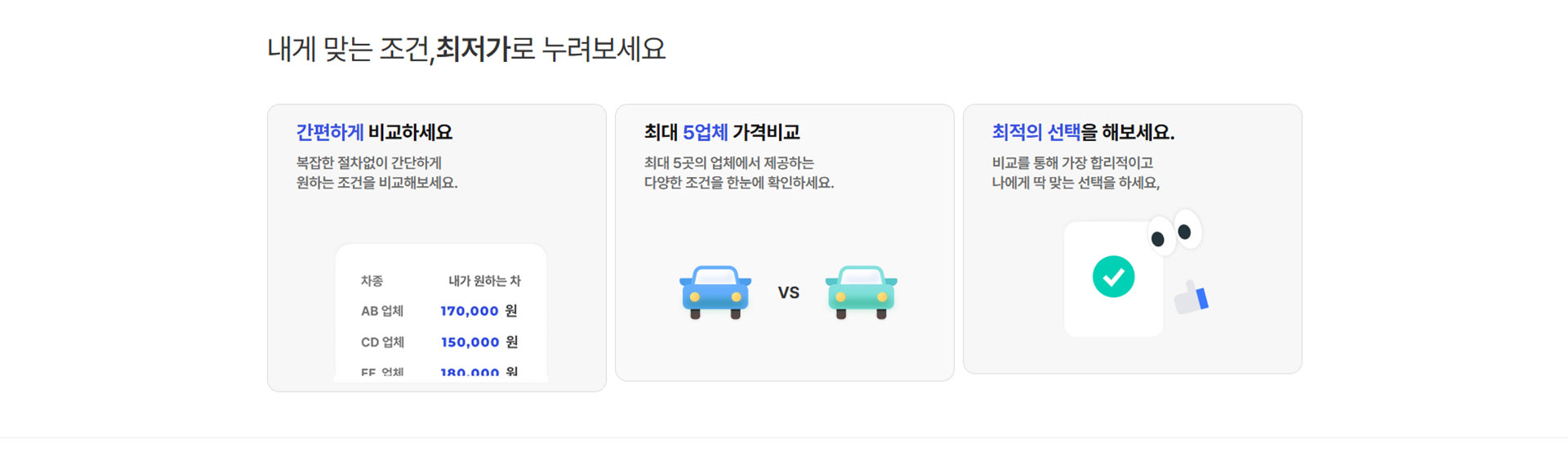
Task: Click the 내가 원하는 차 column header
Action: click(x=484, y=281)
